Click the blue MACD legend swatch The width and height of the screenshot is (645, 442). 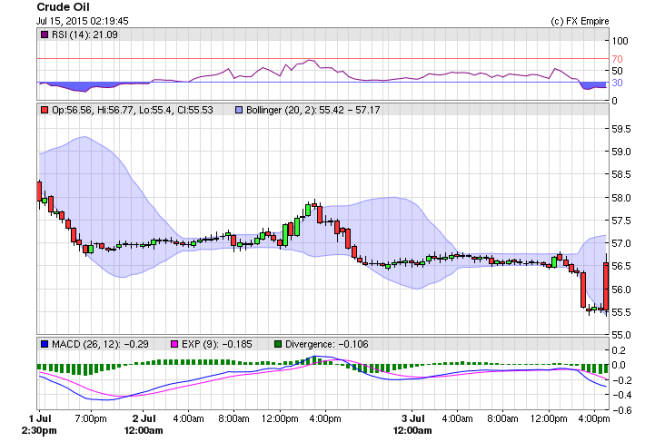point(44,344)
